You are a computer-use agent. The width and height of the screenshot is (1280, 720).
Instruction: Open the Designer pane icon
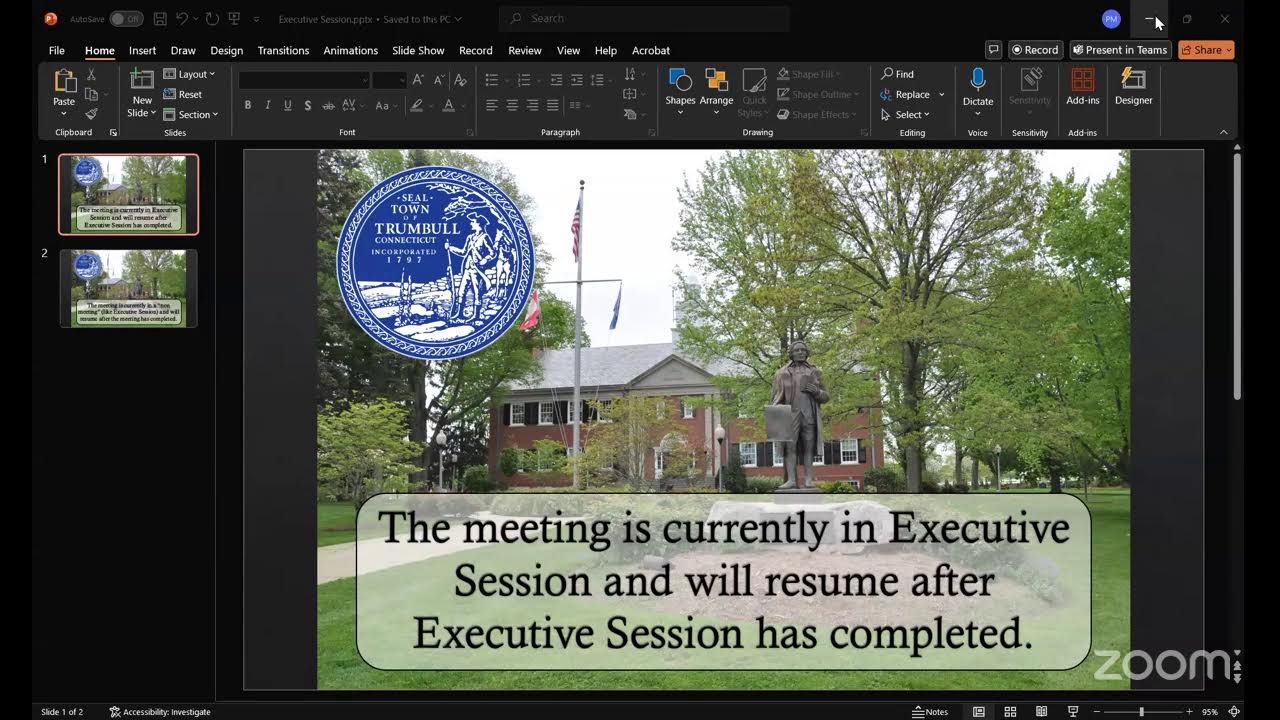click(x=1133, y=80)
